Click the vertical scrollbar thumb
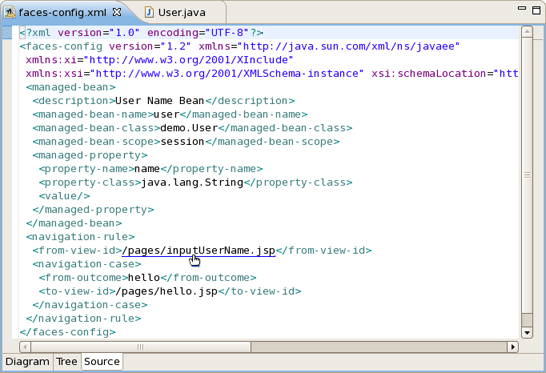The height and width of the screenshot is (373, 546). click(527, 176)
